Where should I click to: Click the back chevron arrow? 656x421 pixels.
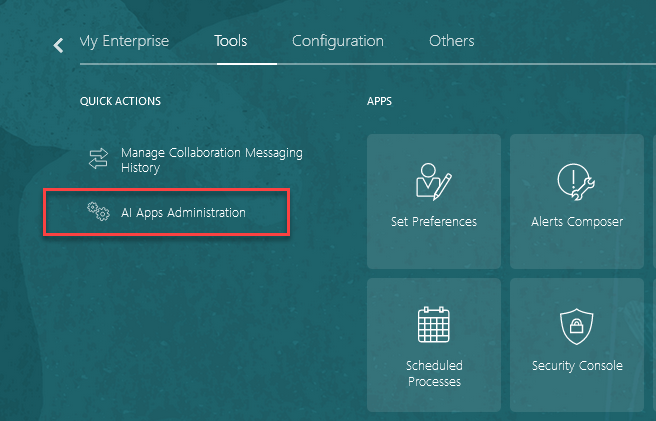tap(59, 45)
